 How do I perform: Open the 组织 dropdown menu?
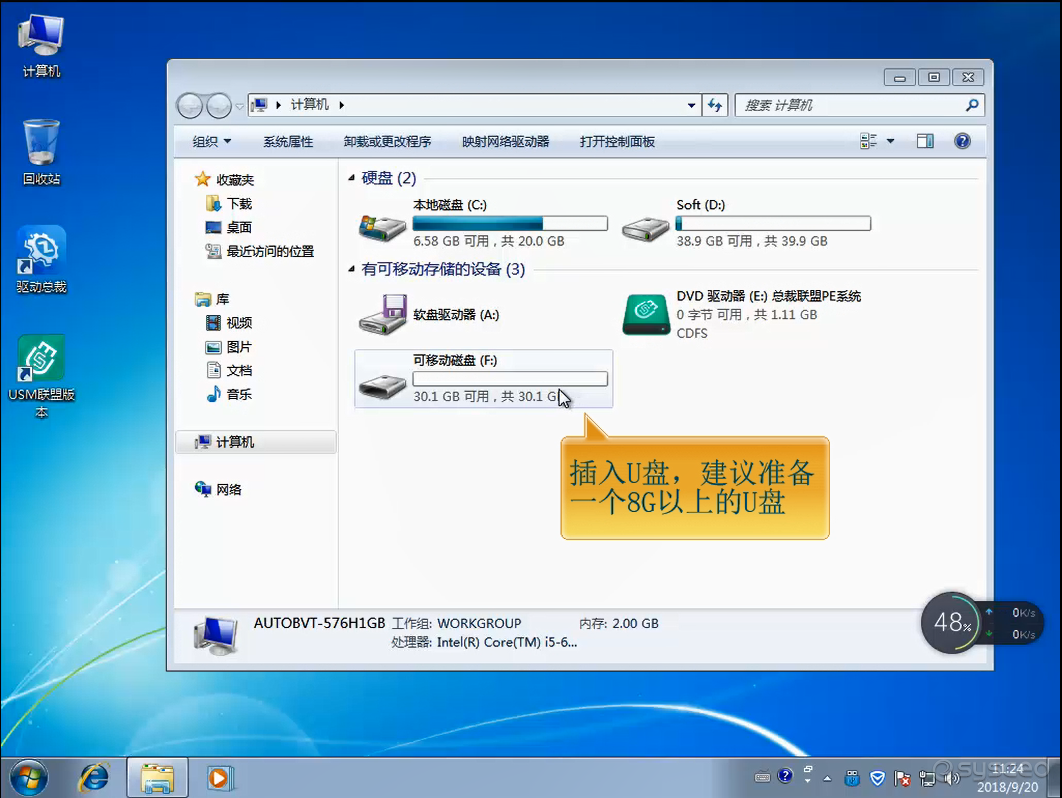[x=211, y=142]
